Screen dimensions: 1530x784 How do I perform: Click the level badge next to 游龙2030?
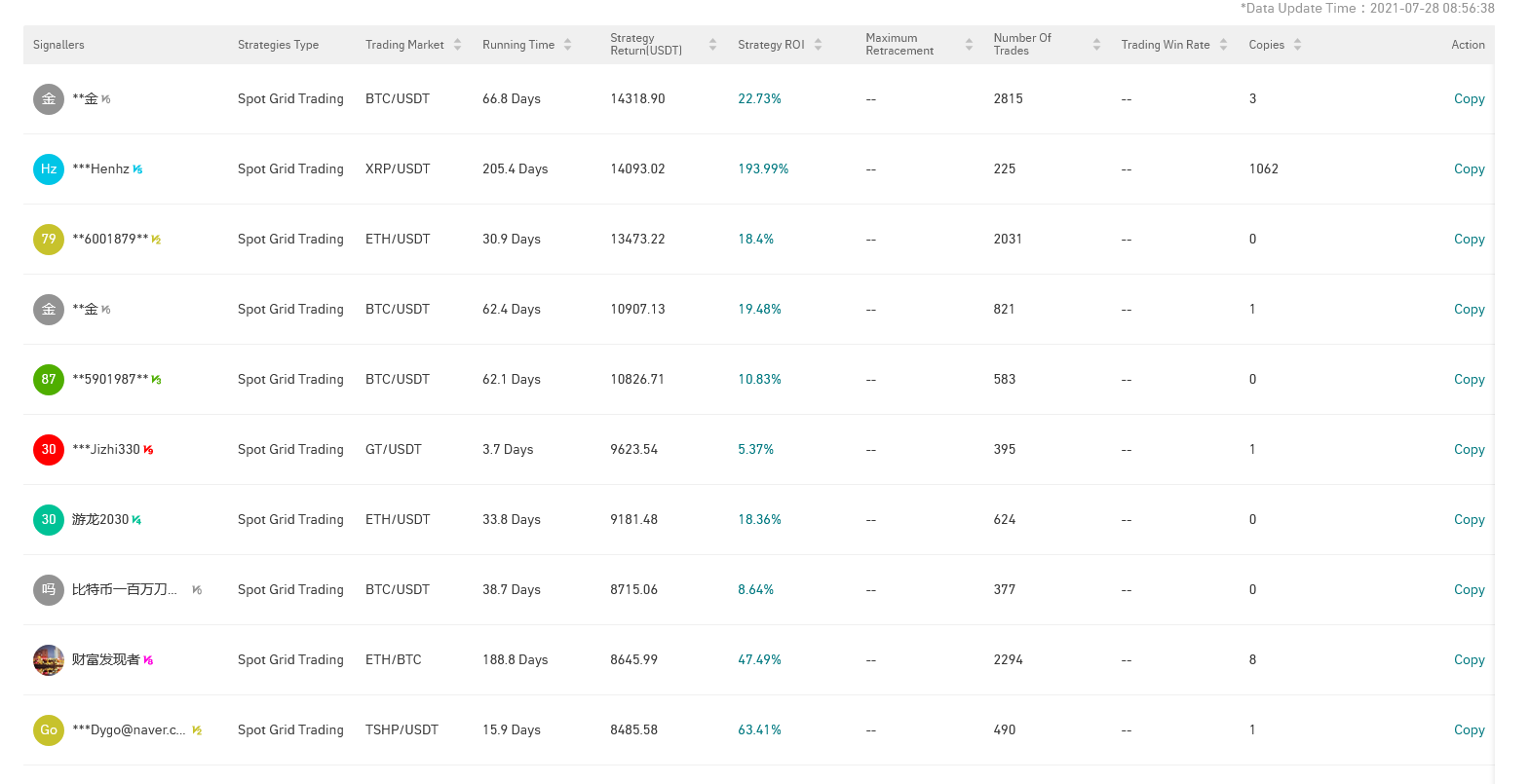[x=136, y=520]
